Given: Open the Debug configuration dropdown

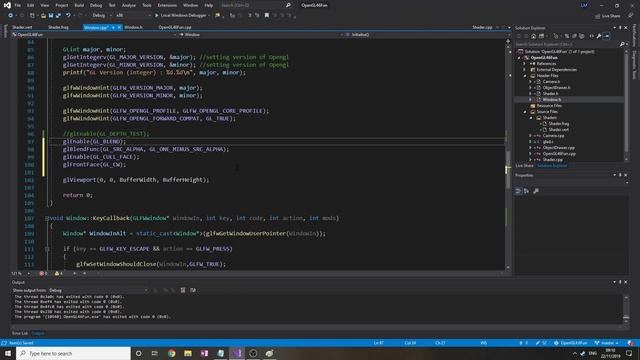Looking at the screenshot, I should 102,16.
